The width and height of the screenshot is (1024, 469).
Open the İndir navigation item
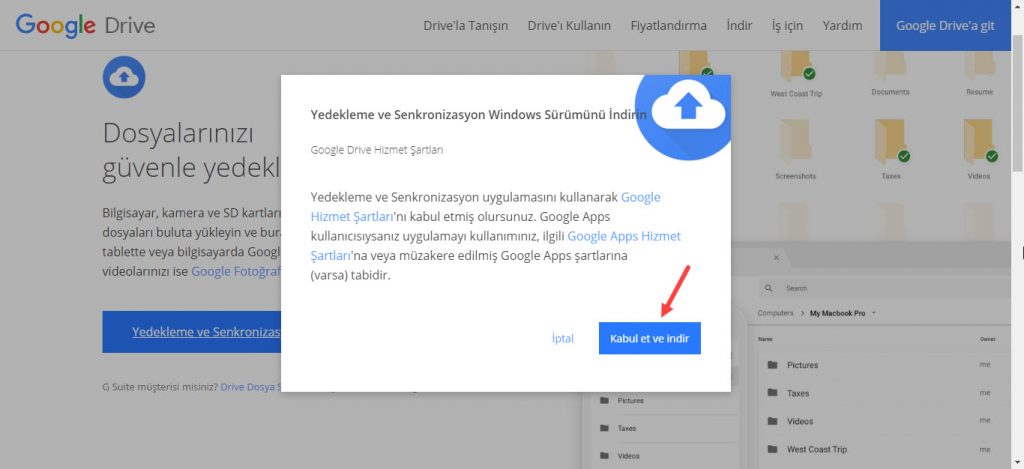[739, 25]
